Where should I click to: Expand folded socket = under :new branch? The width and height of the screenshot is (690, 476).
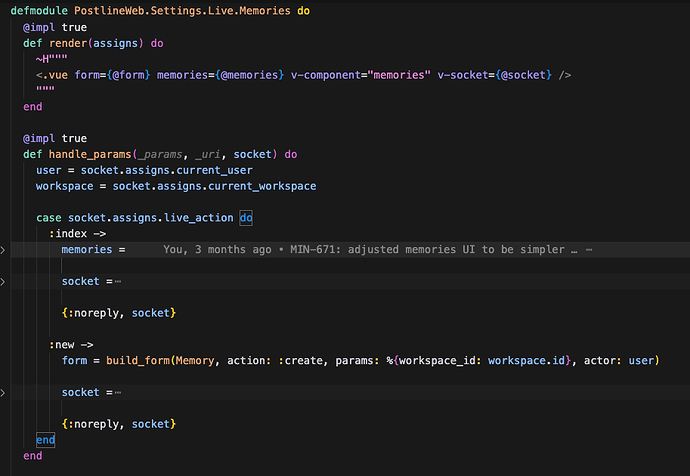pos(3,392)
